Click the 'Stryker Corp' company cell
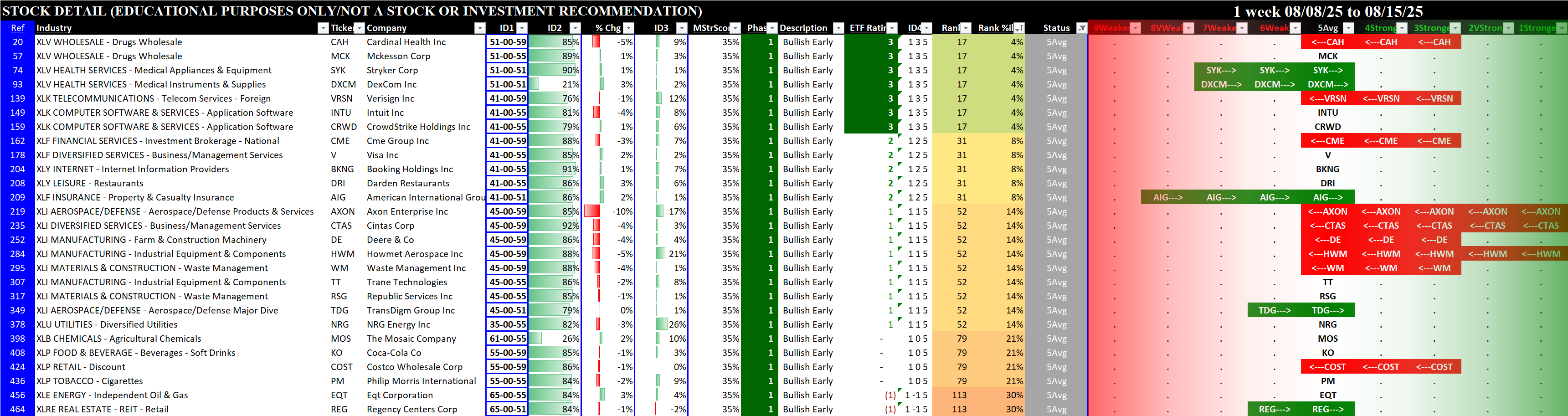Screen dimensions: 1568x416 point(392,70)
